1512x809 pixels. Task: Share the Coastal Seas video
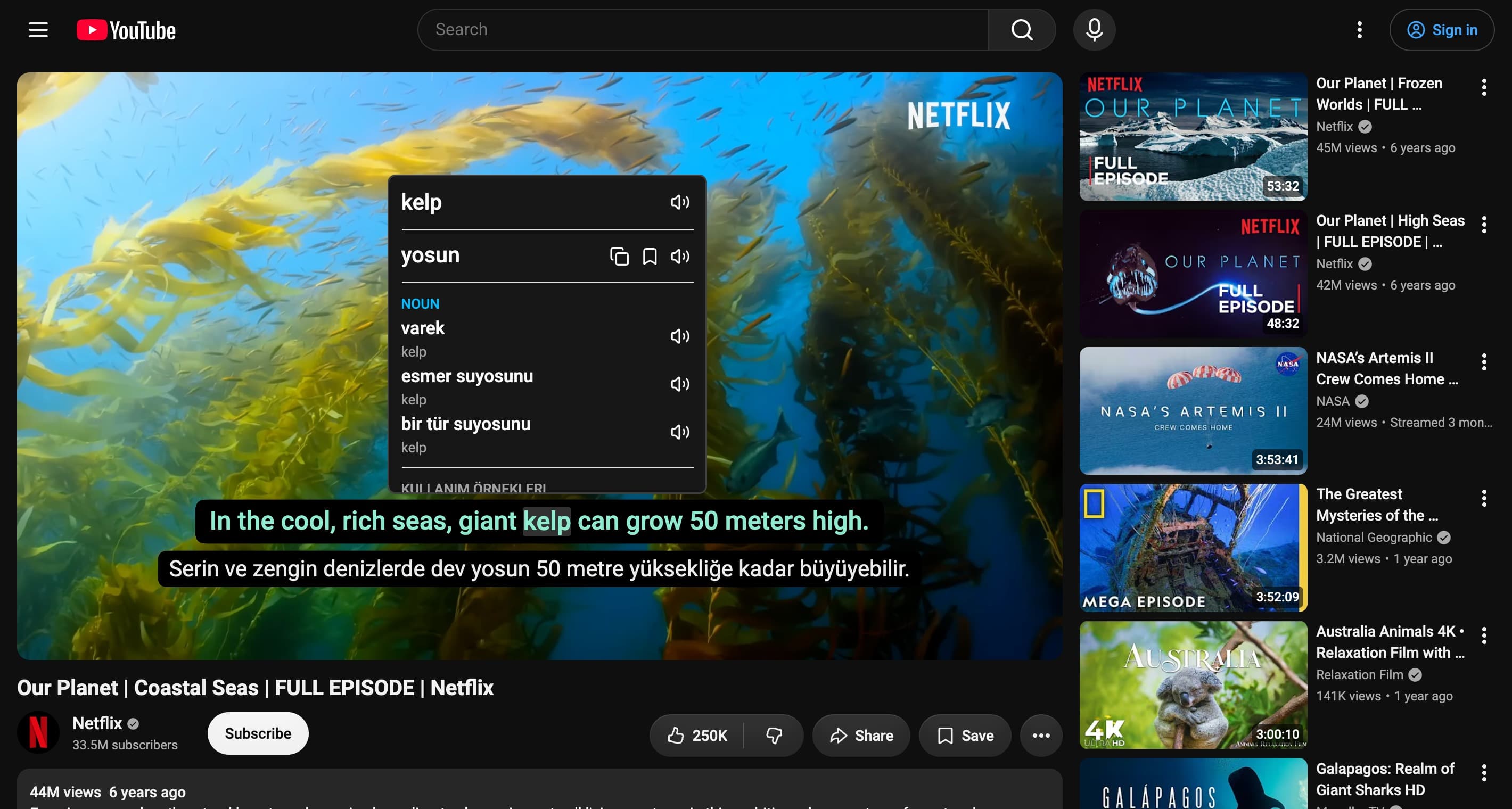click(861, 735)
